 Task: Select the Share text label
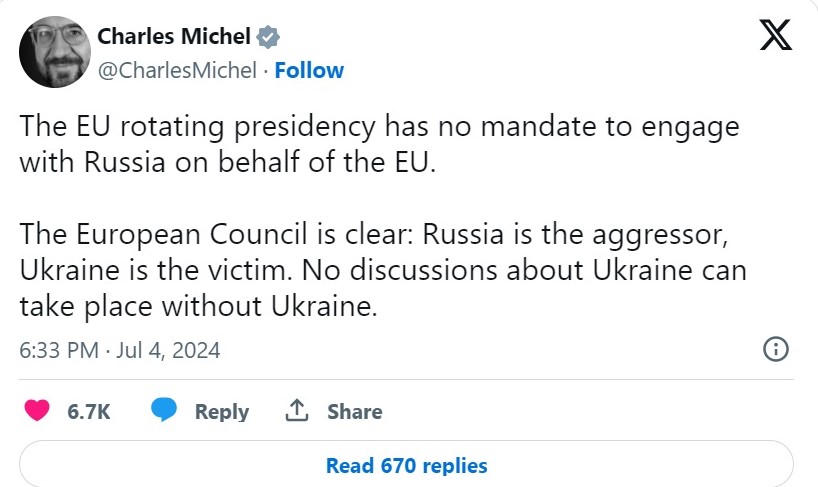(x=354, y=411)
